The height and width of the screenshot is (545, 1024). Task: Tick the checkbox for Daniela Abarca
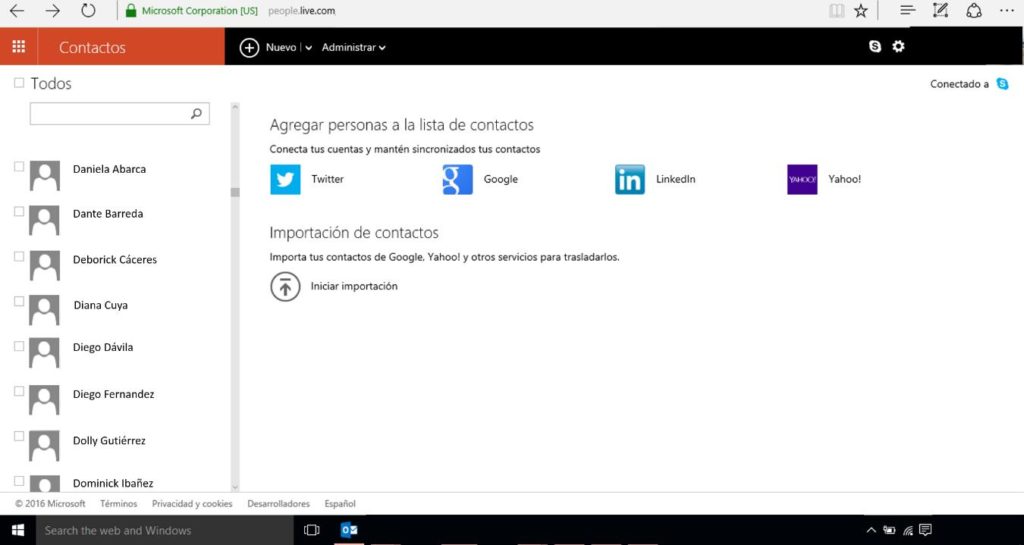pos(19,167)
